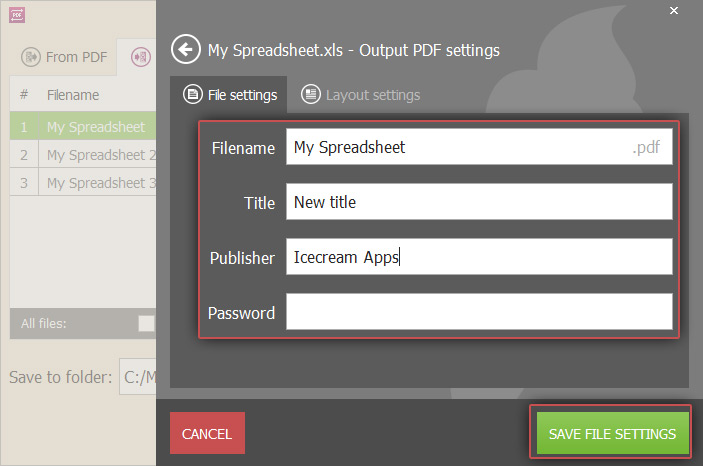Click the CANCEL button

coord(207,433)
